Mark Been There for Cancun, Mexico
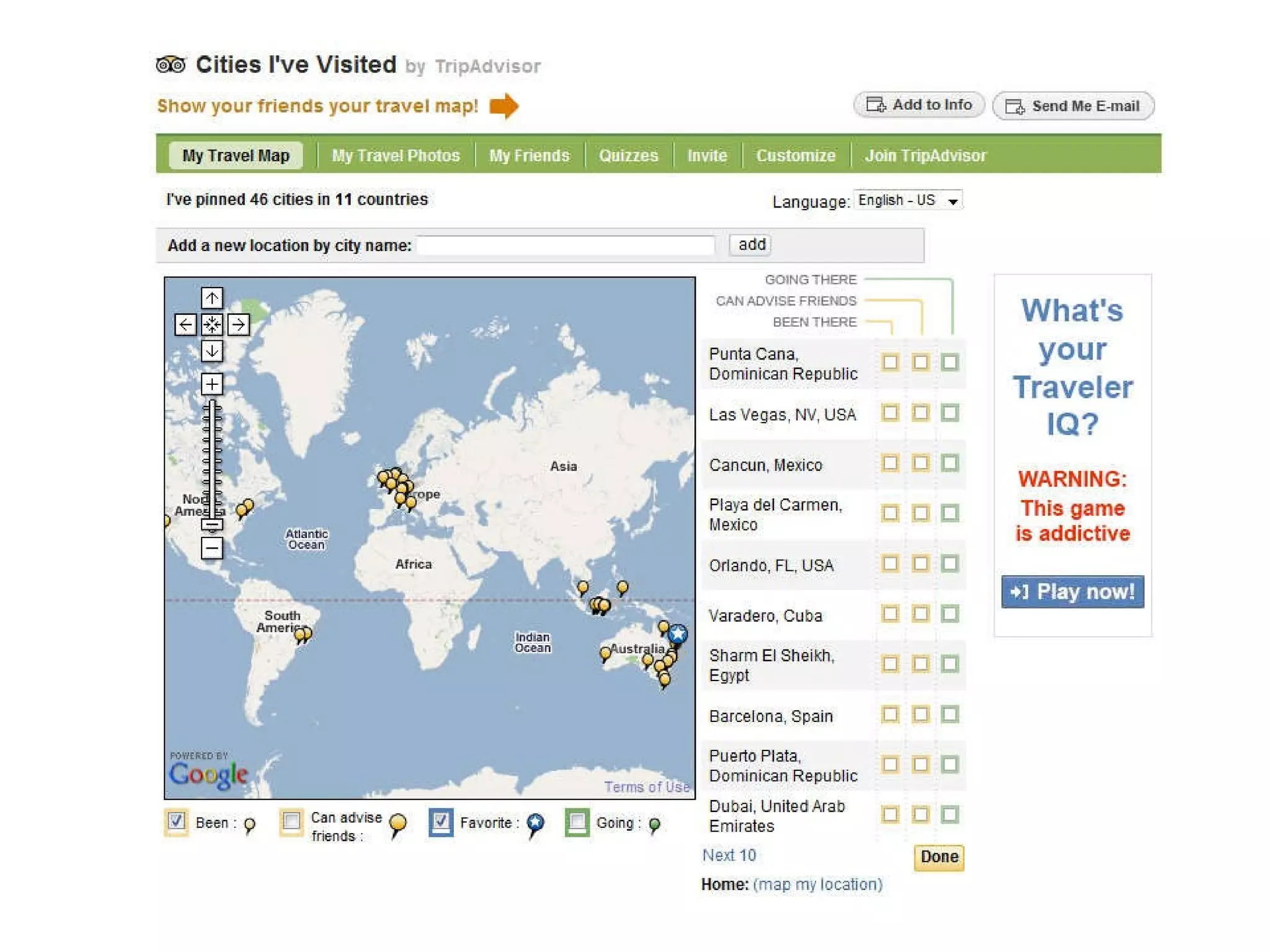 [890, 463]
